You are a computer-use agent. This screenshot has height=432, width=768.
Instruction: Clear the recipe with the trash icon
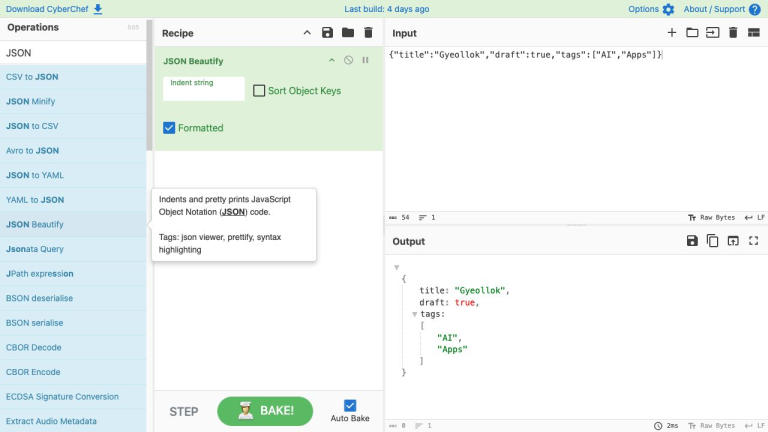[x=368, y=33]
